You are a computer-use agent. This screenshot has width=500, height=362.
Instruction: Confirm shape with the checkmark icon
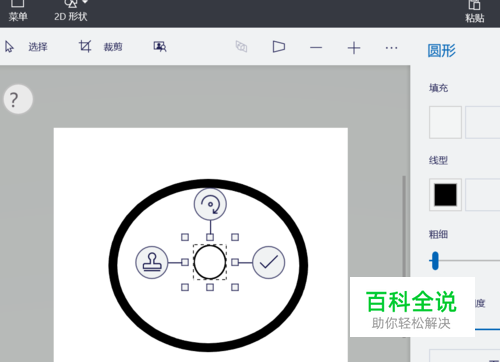[269, 262]
